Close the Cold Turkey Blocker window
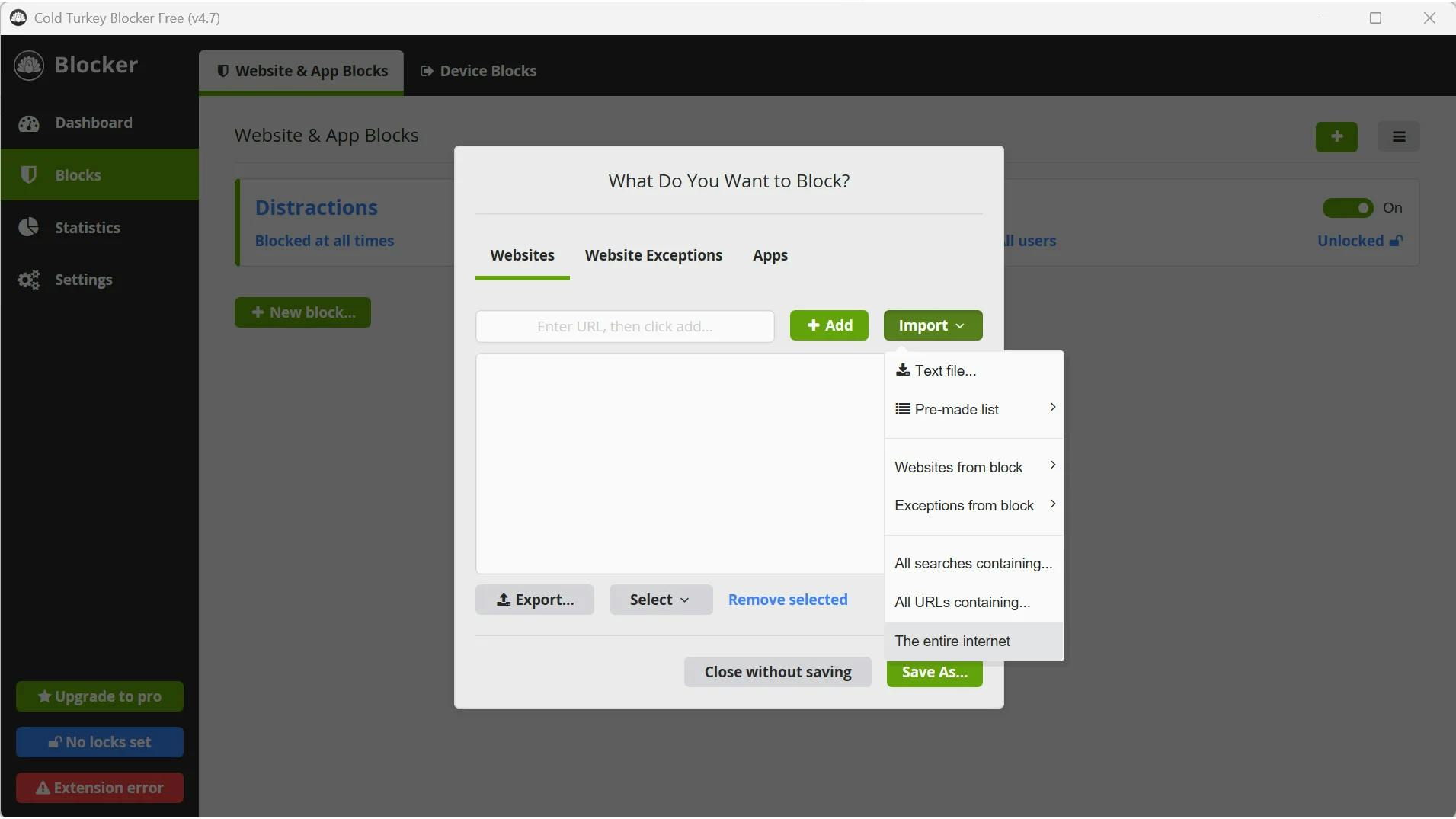 click(1429, 18)
